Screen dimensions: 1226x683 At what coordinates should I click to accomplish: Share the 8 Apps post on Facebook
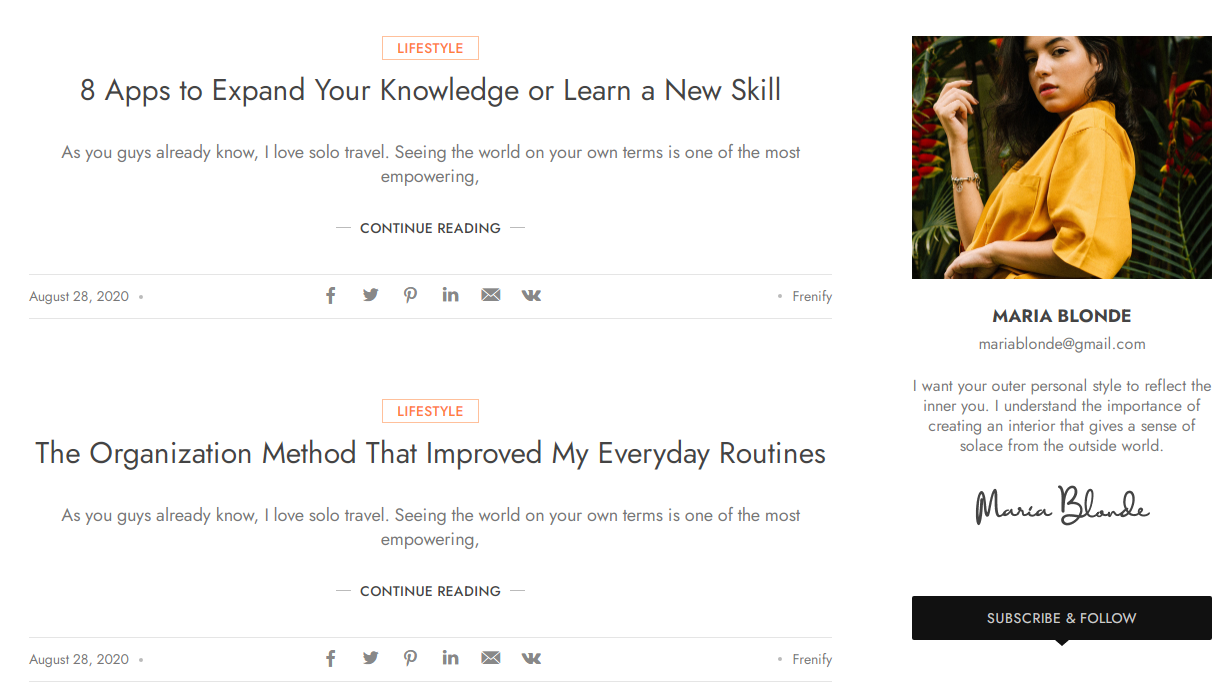click(x=331, y=295)
